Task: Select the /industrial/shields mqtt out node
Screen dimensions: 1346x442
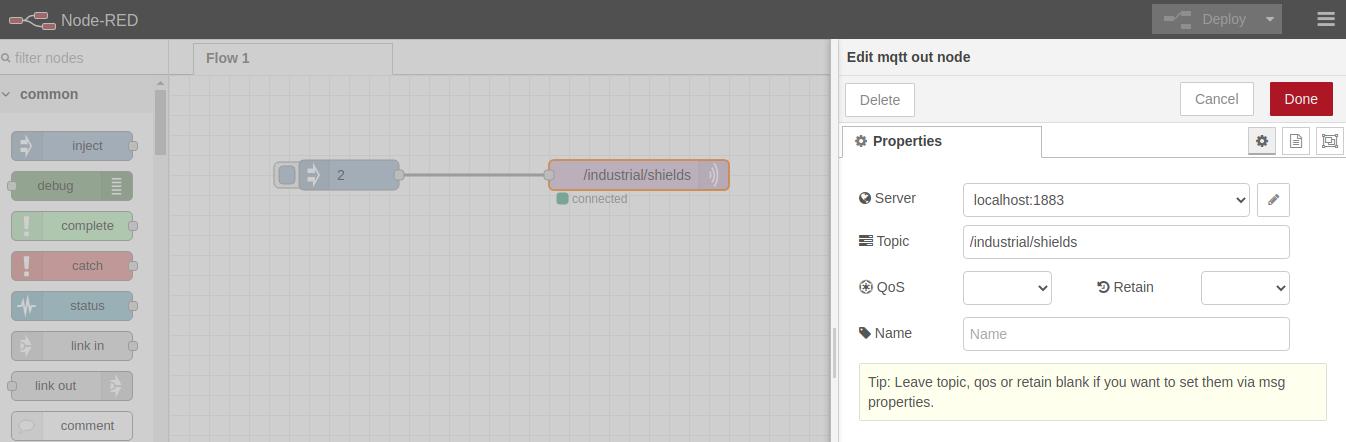Action: pos(638,175)
